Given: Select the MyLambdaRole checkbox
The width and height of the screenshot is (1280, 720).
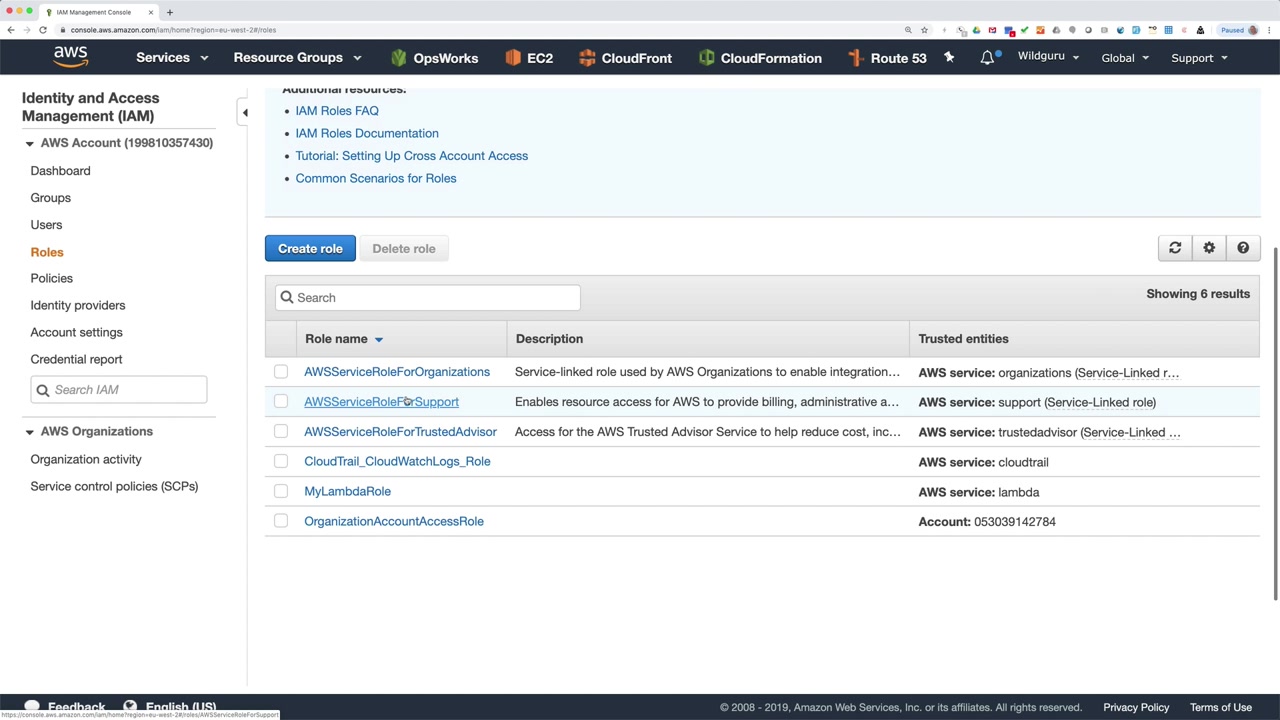Looking at the screenshot, I should (x=281, y=491).
